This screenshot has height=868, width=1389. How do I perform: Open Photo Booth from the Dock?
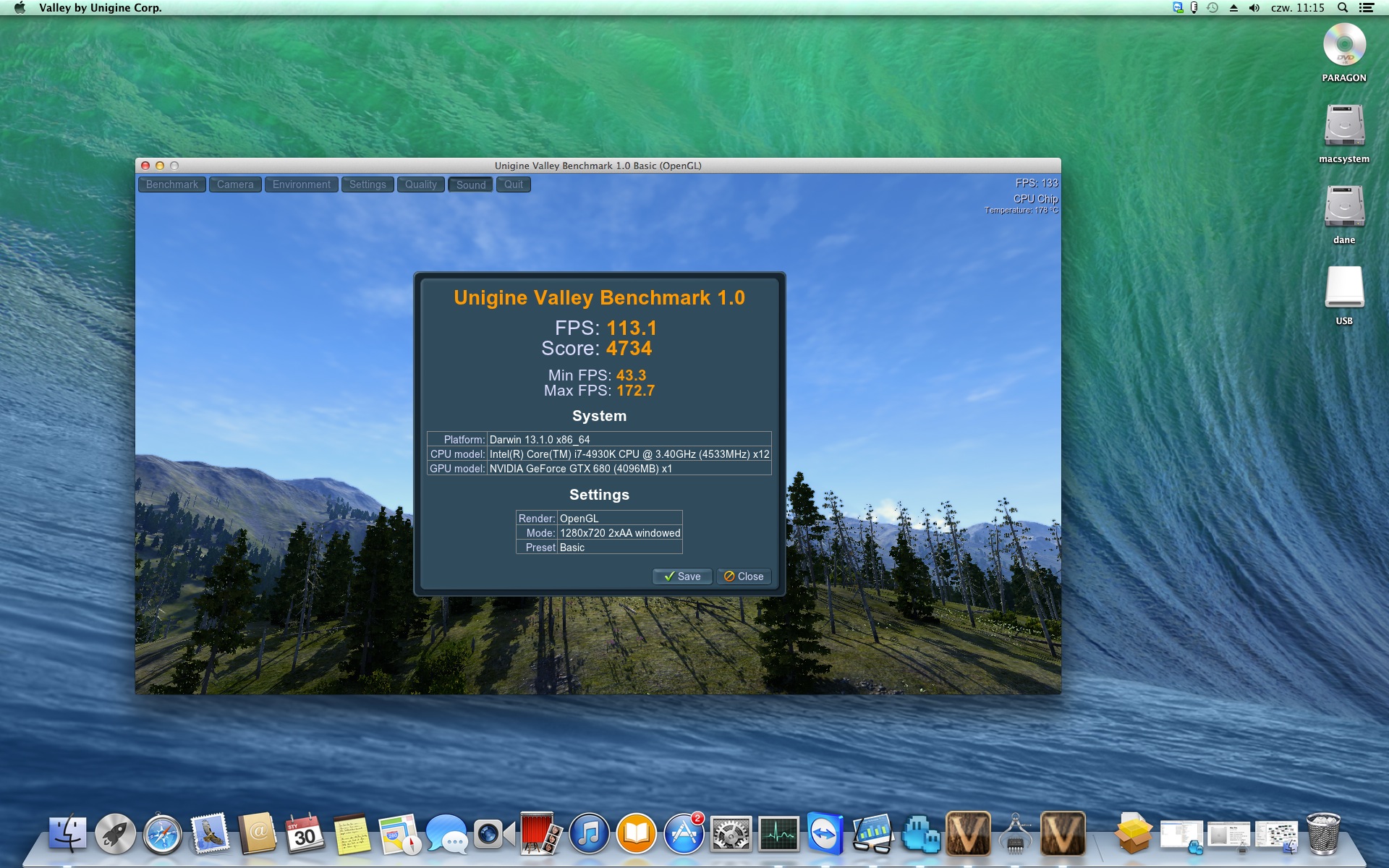click(x=542, y=834)
